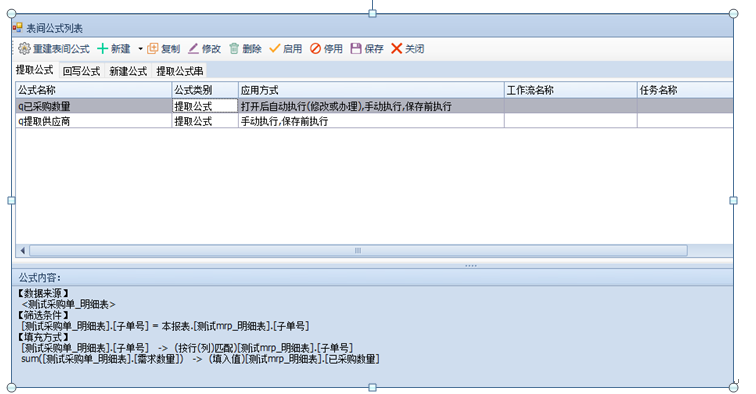The width and height of the screenshot is (756, 394).
Task: Click the 复制 copy icon
Action: (x=152, y=49)
